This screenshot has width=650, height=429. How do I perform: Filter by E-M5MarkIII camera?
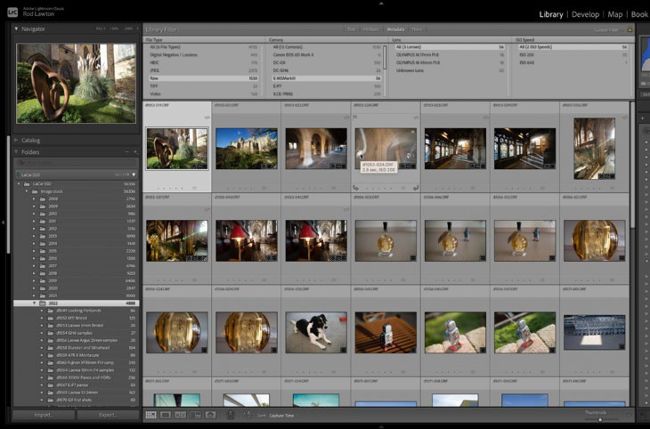(x=327, y=78)
